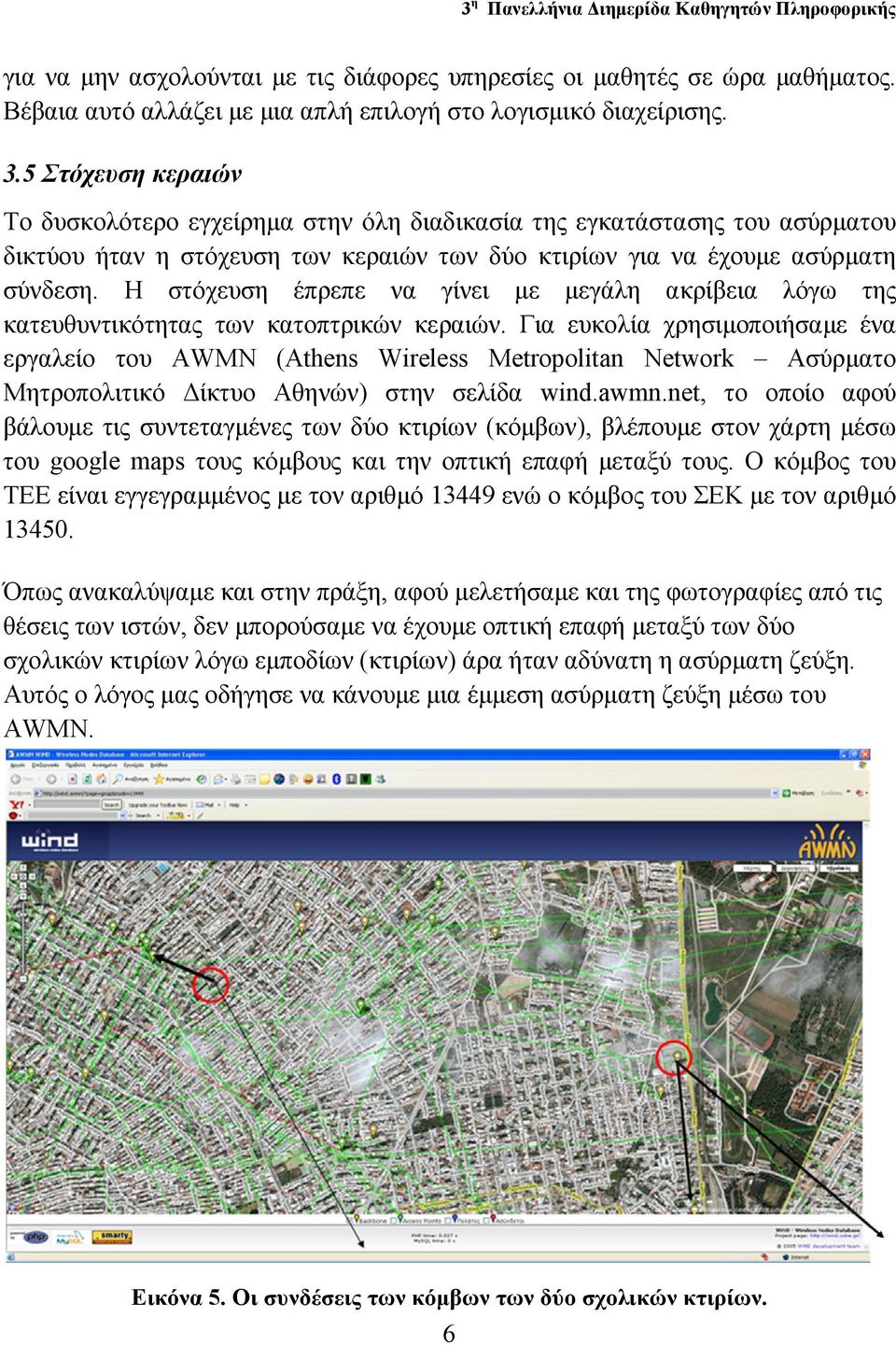Screen dimensions: 896x1345
Task: Switch map to Υβριδικός hybrid view
Action: click(839, 868)
